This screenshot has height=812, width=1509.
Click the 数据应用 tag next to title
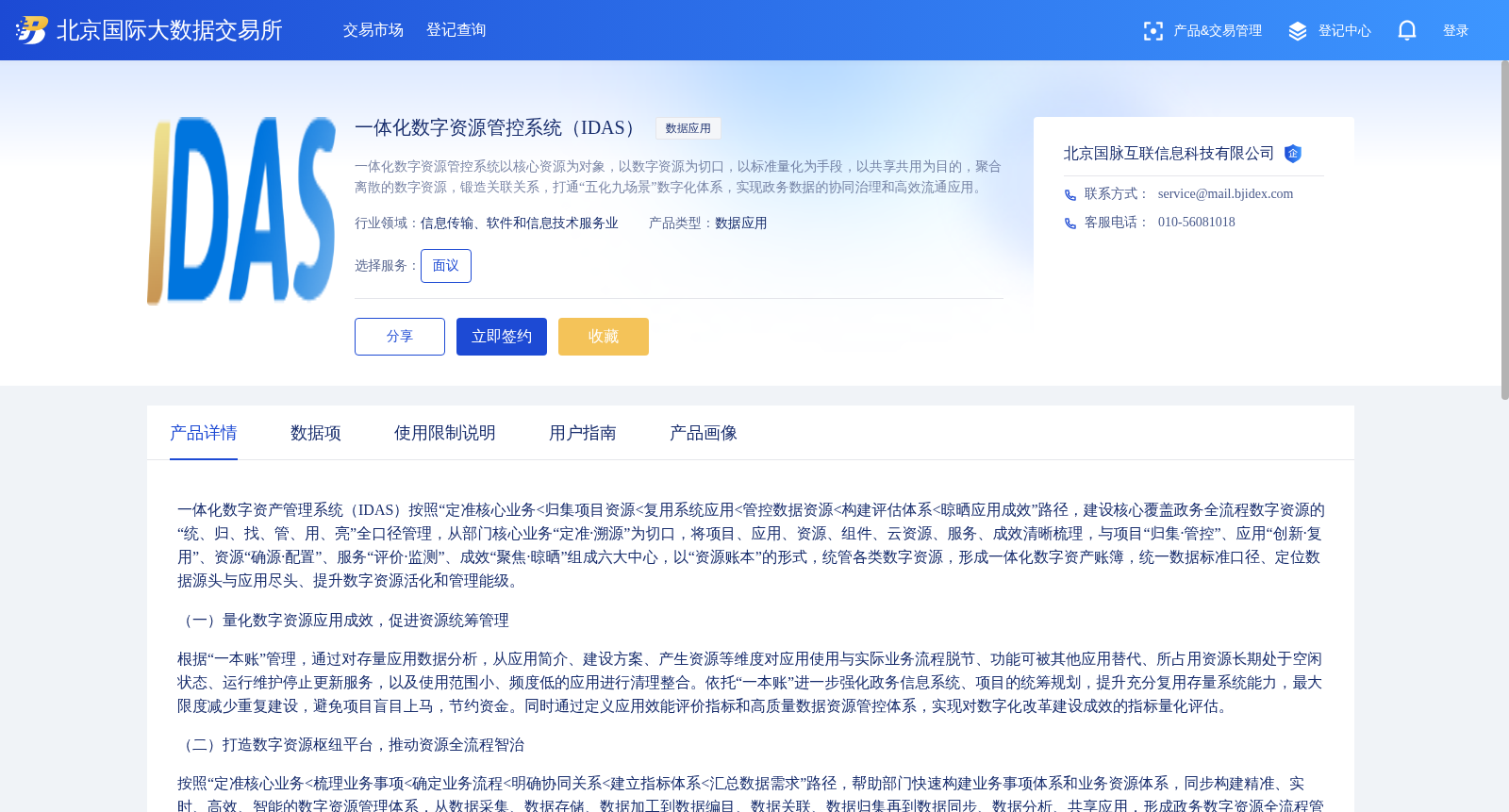click(688, 128)
